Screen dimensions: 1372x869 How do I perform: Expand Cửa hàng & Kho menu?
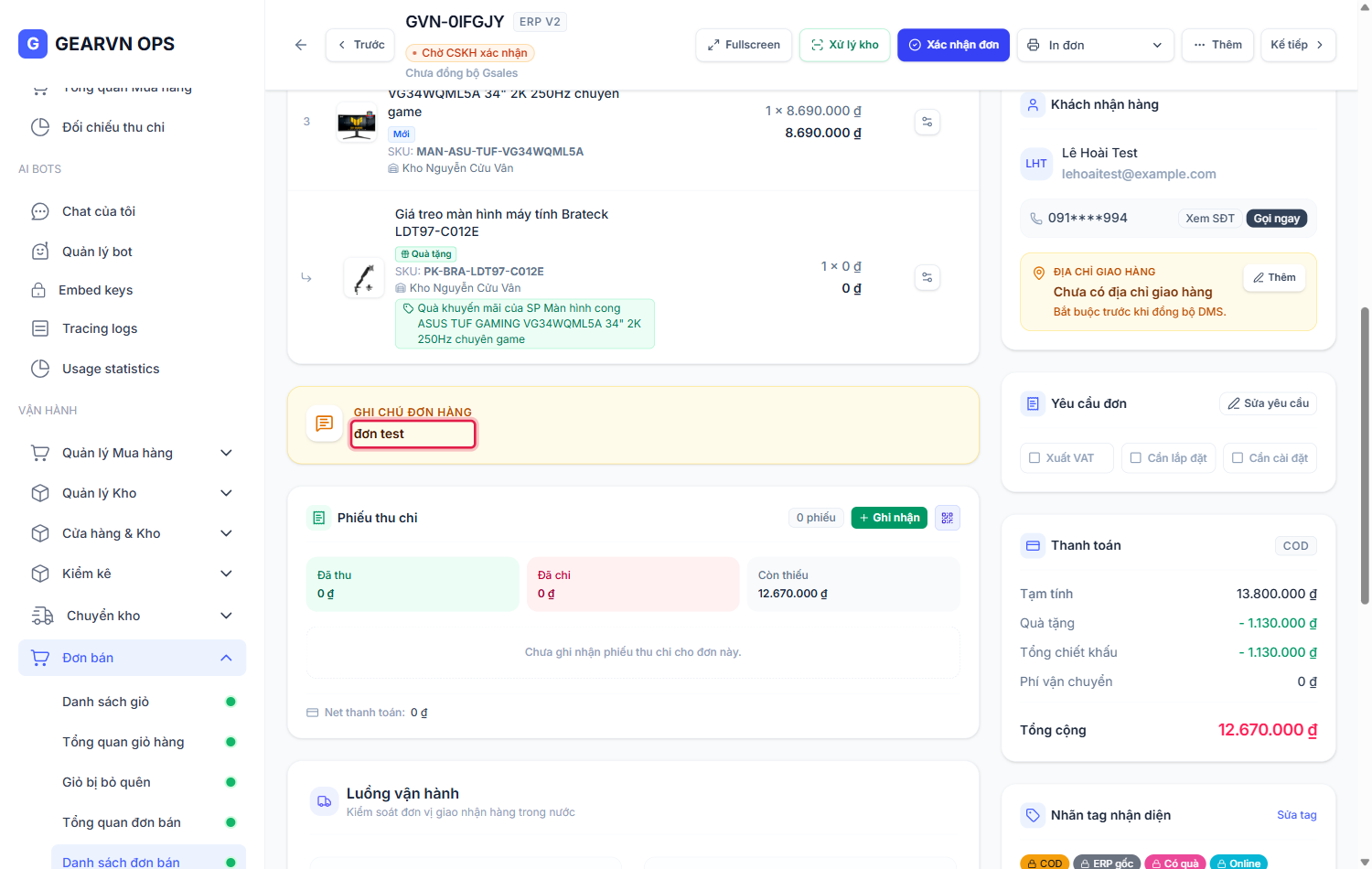click(x=132, y=533)
